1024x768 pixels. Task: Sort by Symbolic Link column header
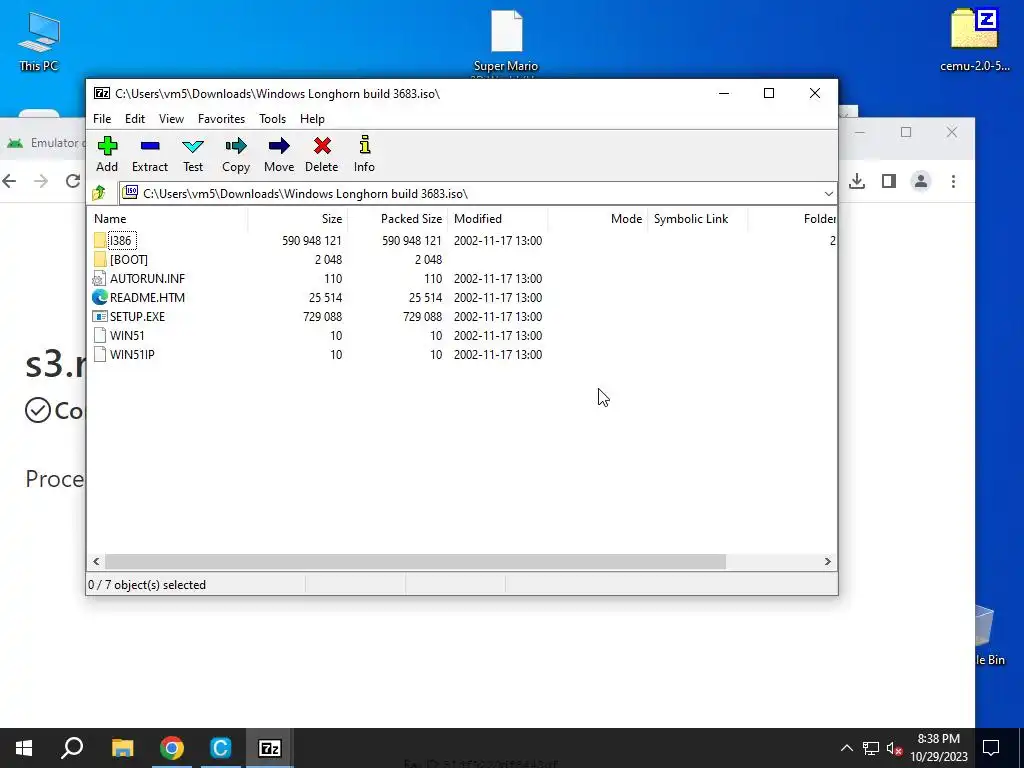697,219
